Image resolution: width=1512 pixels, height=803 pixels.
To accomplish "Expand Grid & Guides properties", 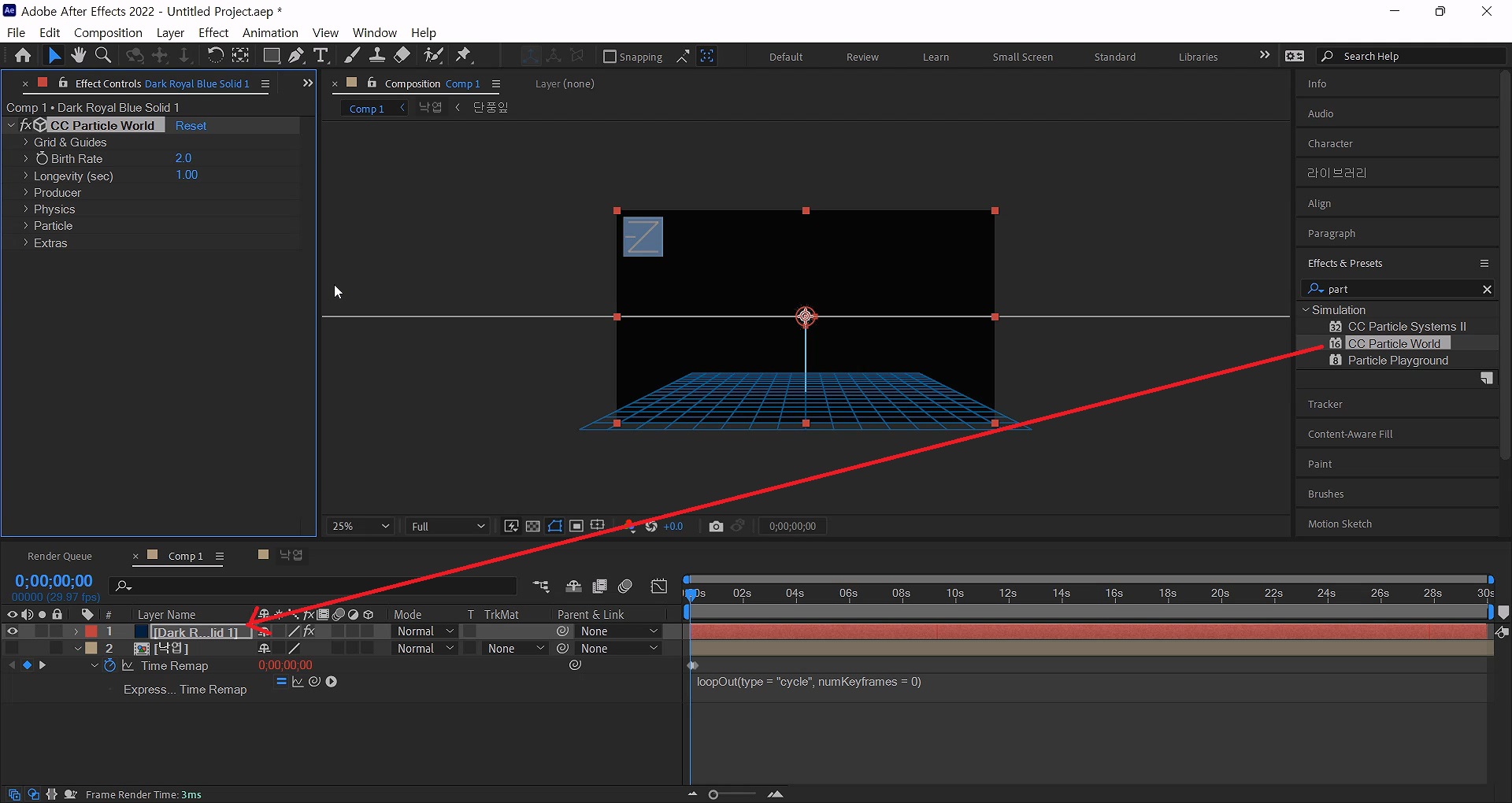I will [26, 142].
